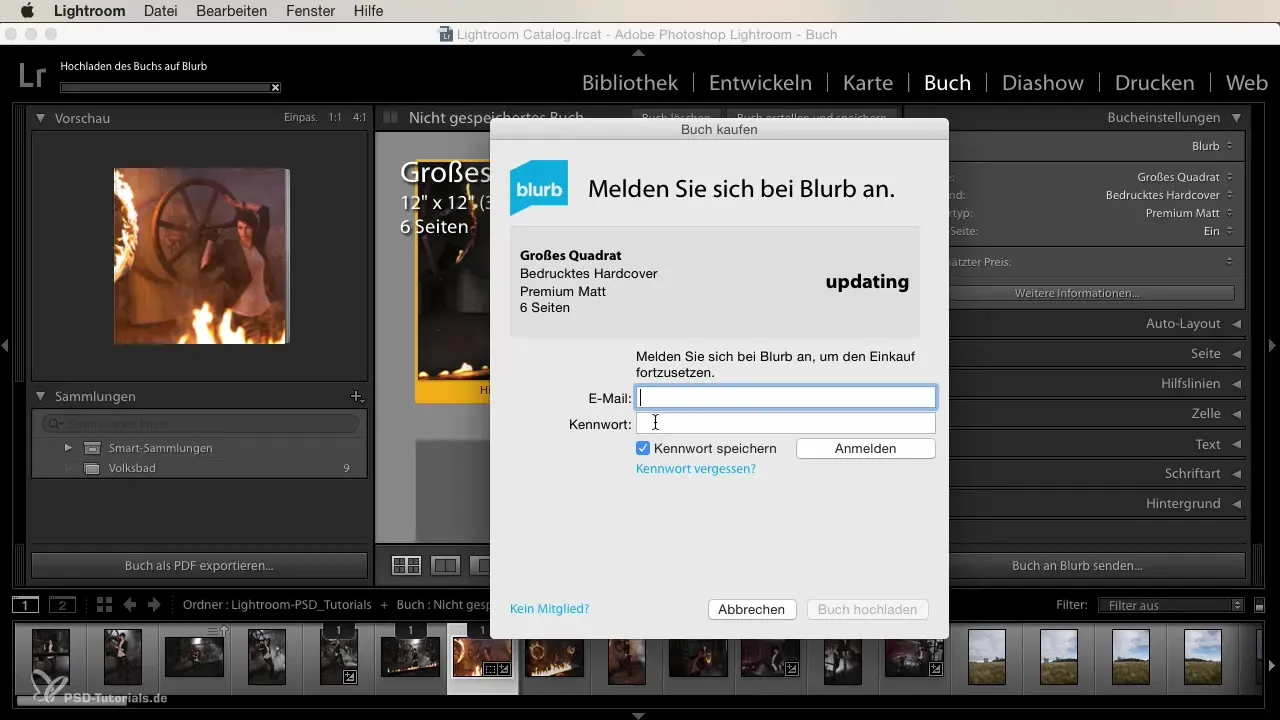Click the Blurb upload progress bar
Viewport: 1280px width, 720px height.
pos(165,87)
